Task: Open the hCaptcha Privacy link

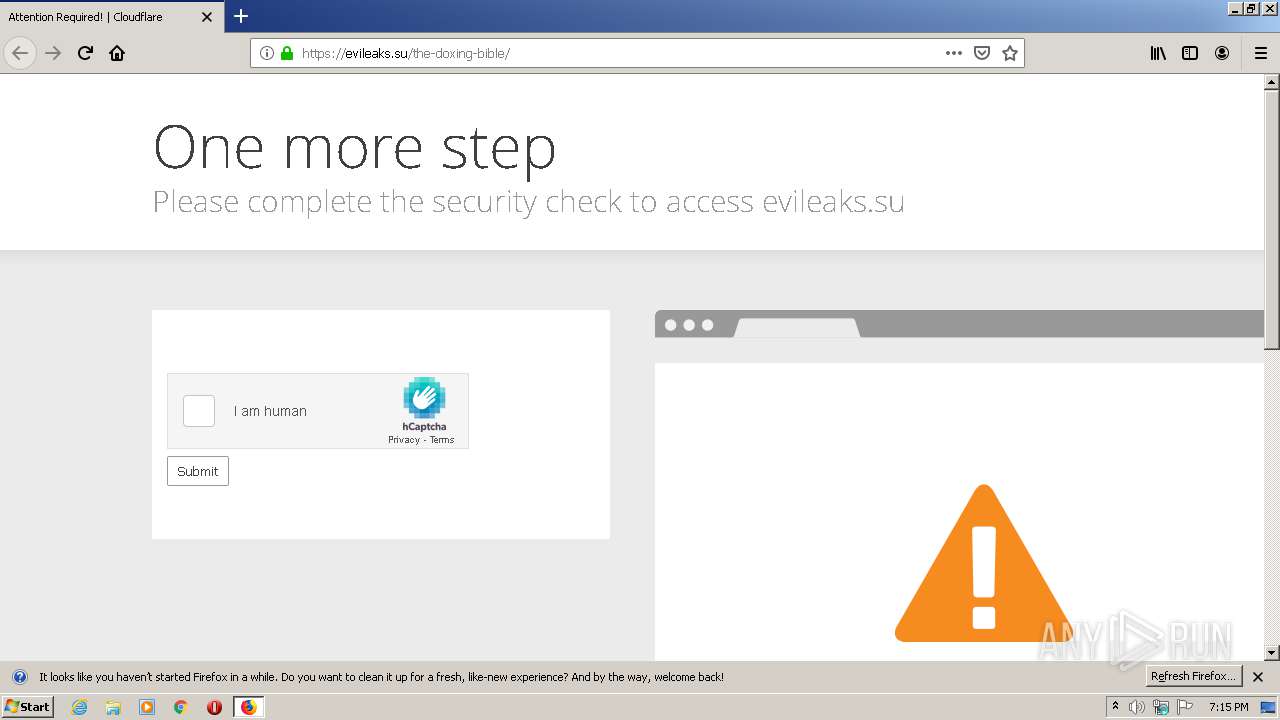Action: pyautogui.click(x=404, y=440)
